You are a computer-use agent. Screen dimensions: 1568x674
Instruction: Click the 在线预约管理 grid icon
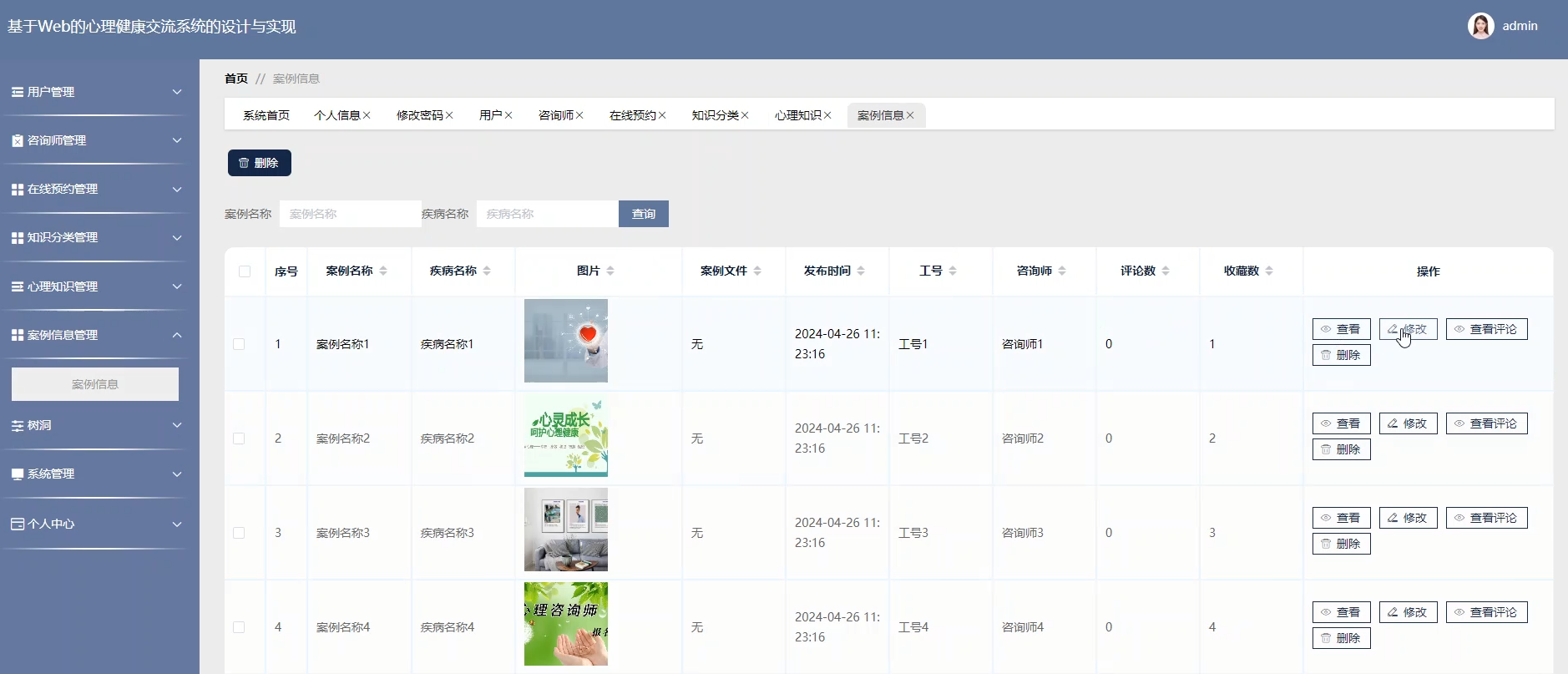point(17,190)
